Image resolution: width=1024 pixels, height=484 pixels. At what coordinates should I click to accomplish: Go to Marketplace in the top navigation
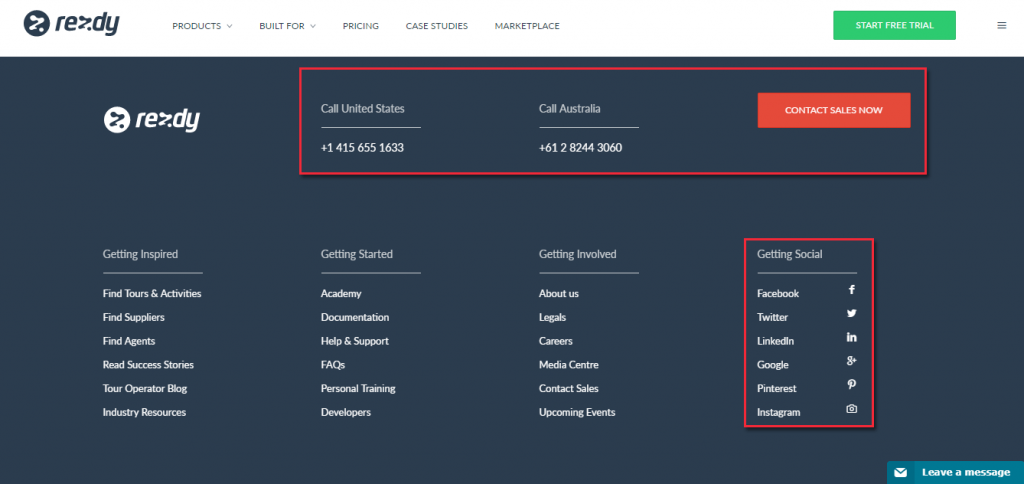(x=527, y=26)
